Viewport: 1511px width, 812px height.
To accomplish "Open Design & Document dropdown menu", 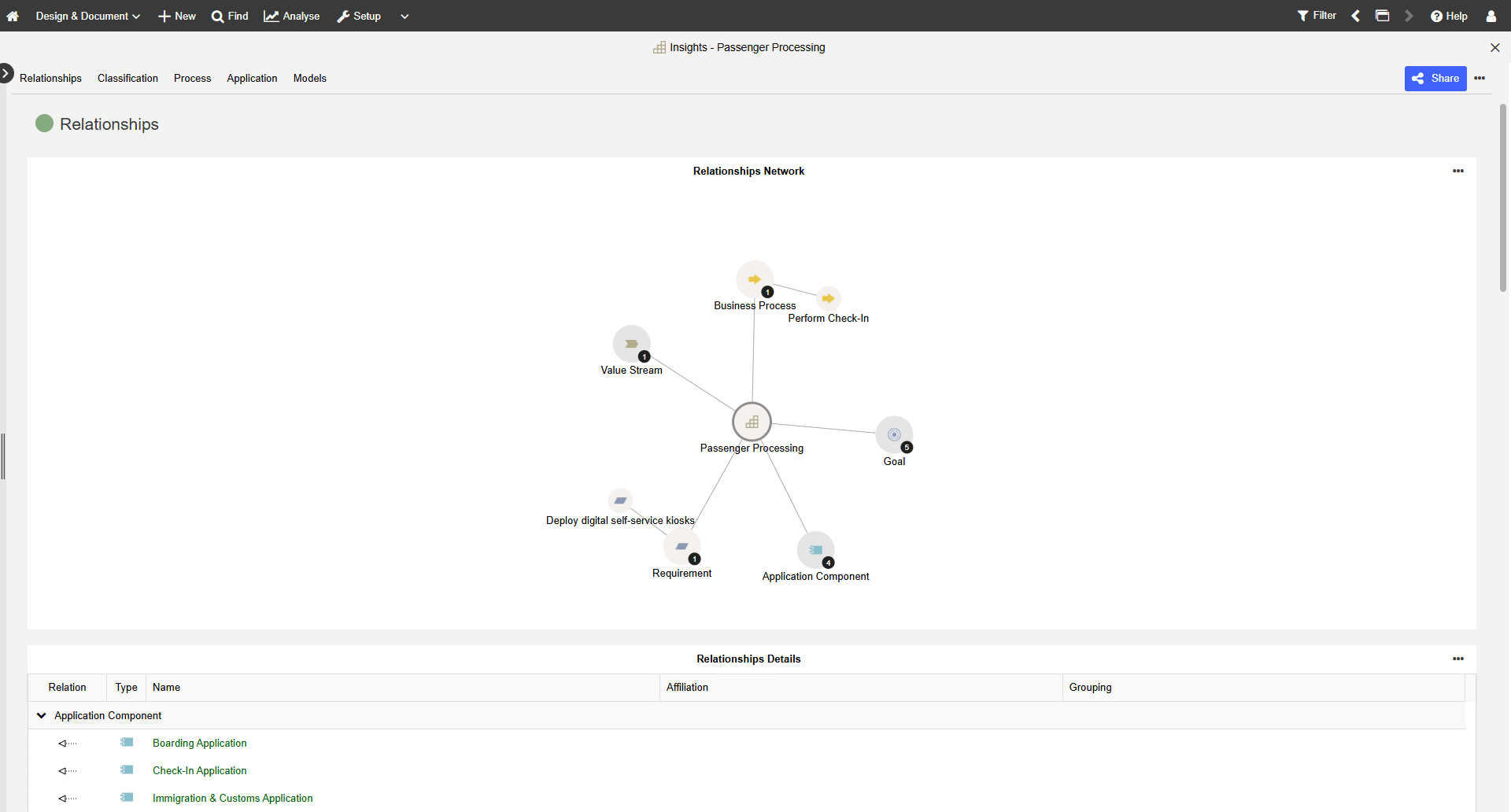I will [87, 16].
